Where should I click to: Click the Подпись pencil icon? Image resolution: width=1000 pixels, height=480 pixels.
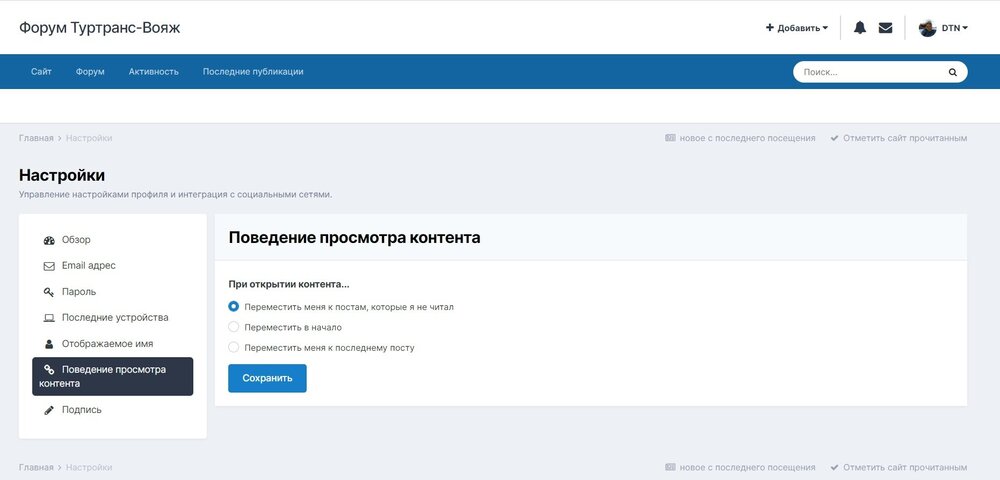[49, 411]
